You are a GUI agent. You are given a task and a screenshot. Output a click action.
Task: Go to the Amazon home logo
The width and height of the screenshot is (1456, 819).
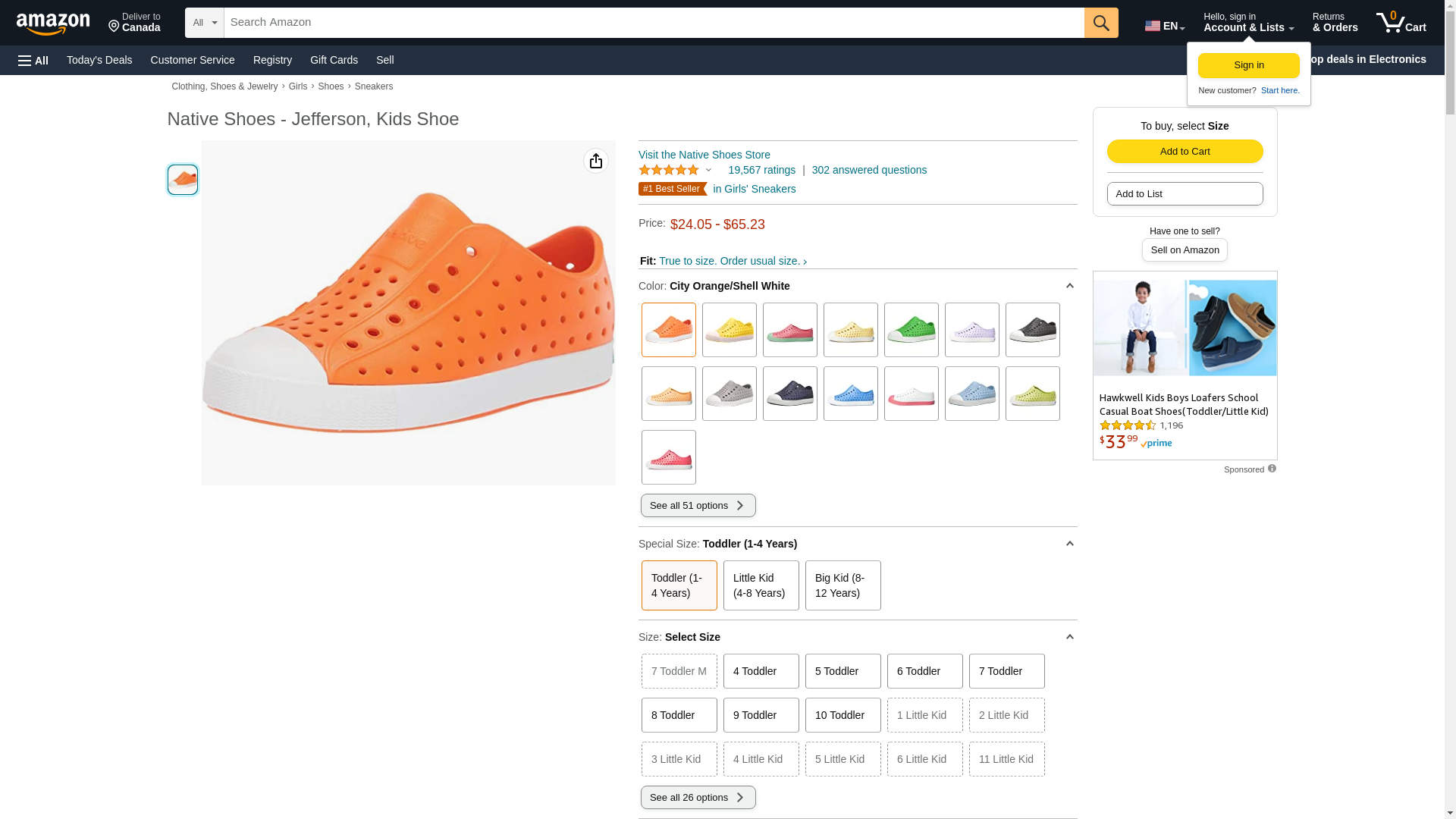[53, 24]
